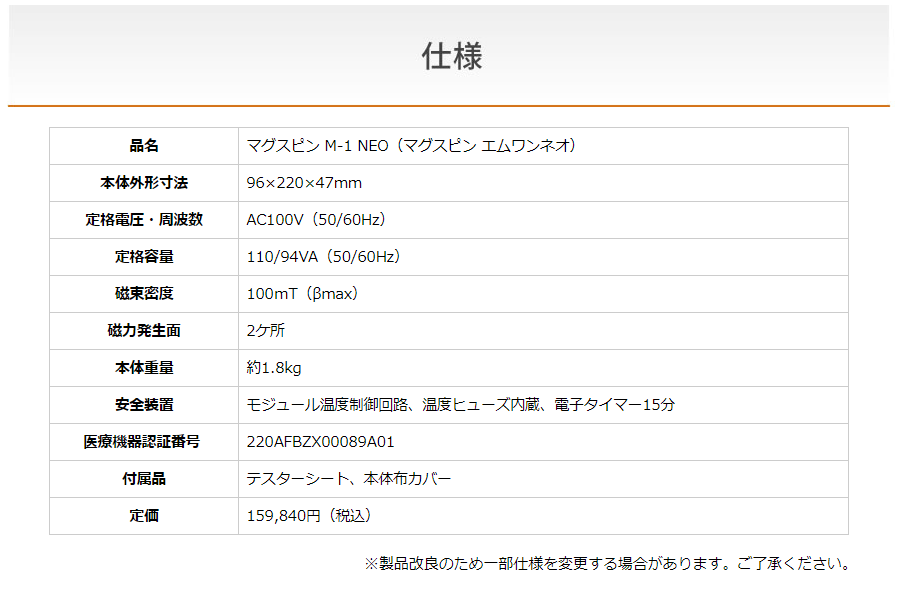Click the dimensions value 96×220×47mm
Screen dimensions: 900x600
click(x=304, y=183)
